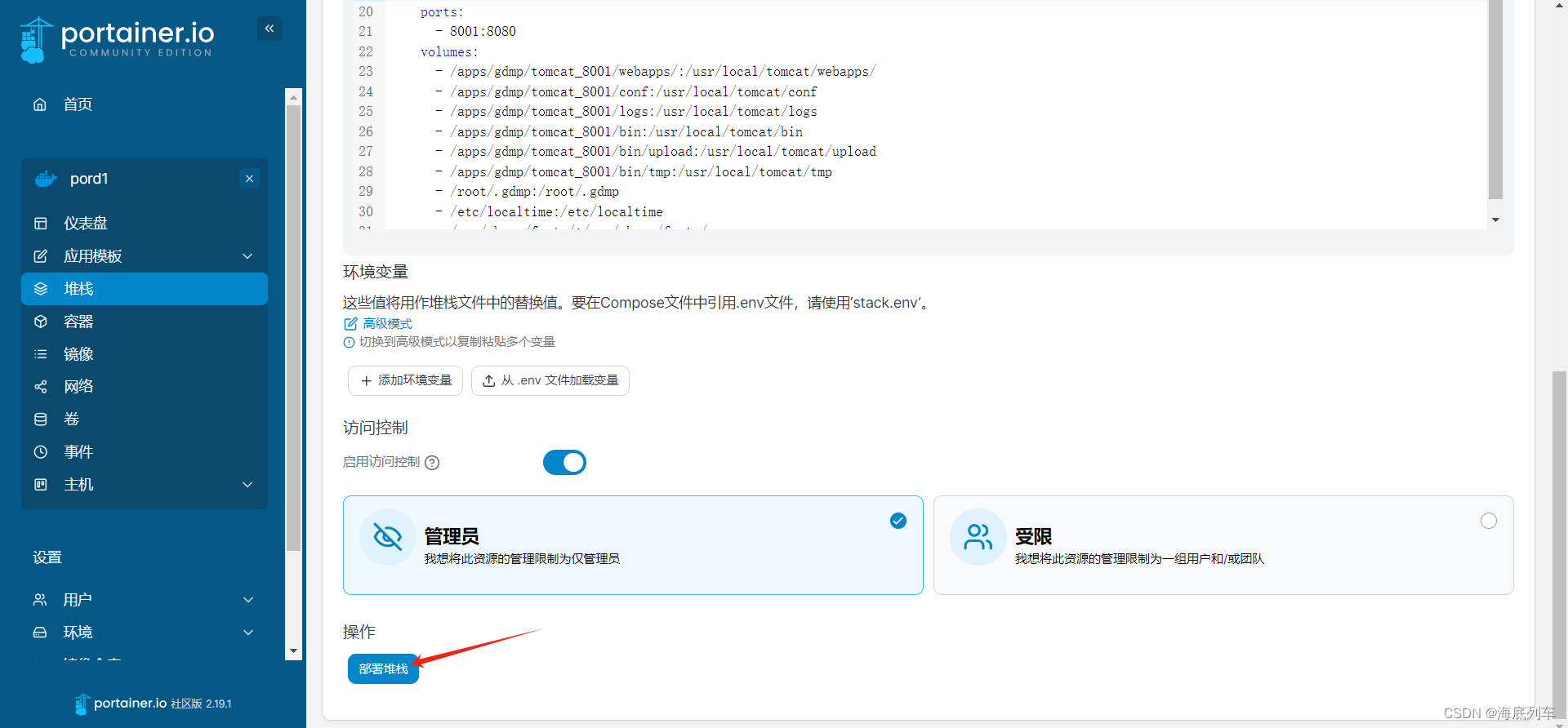Collapse the sidebar with the double-chevron button
Viewport: 1568px width, 728px height.
[269, 29]
